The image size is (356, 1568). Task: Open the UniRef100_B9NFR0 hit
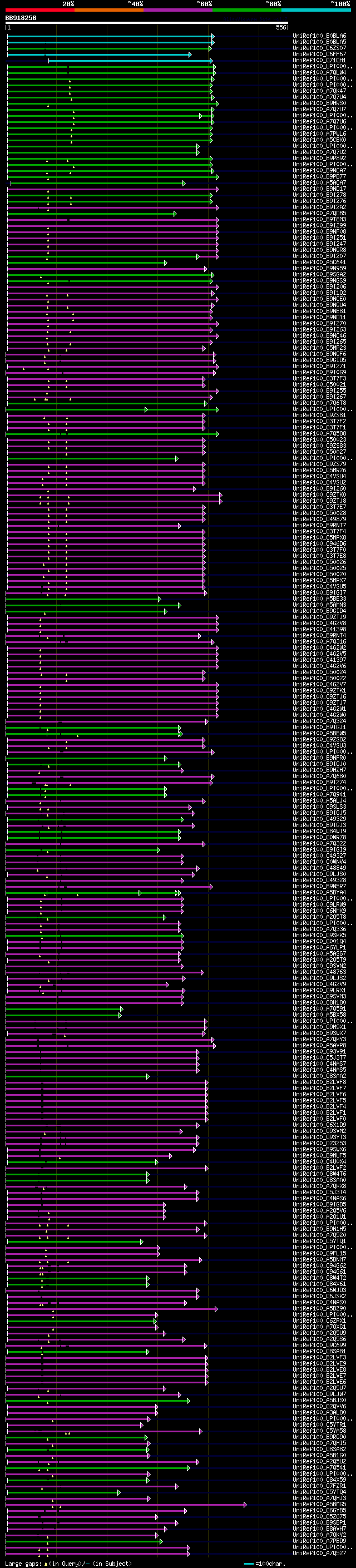[x=319, y=758]
